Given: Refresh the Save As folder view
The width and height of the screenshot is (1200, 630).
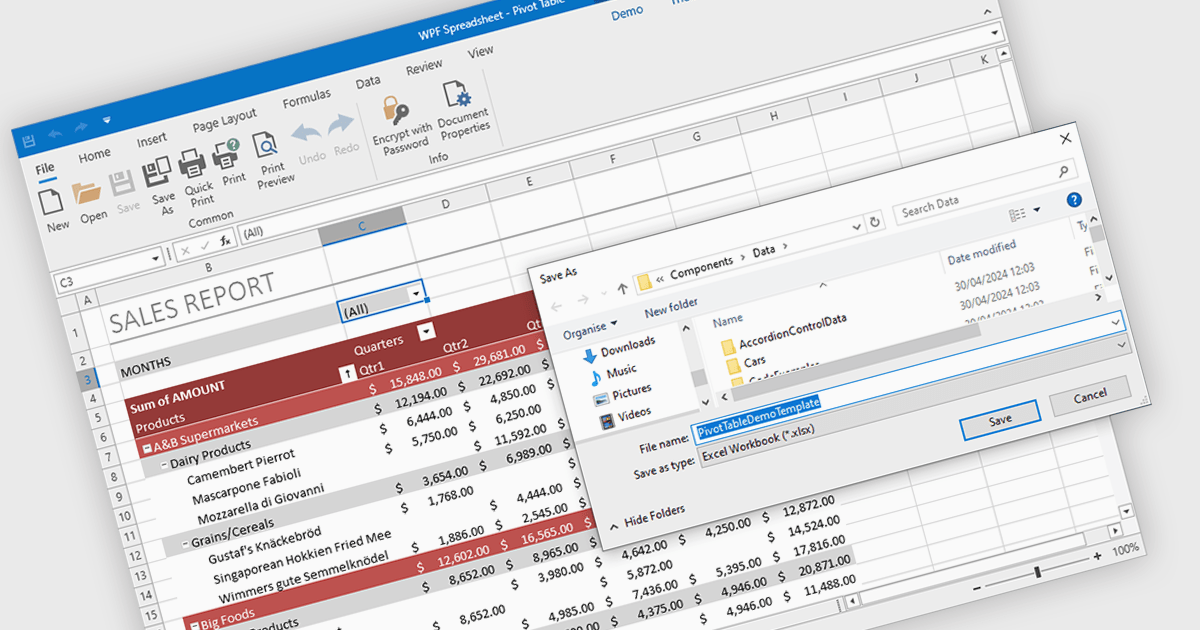Looking at the screenshot, I should (875, 222).
